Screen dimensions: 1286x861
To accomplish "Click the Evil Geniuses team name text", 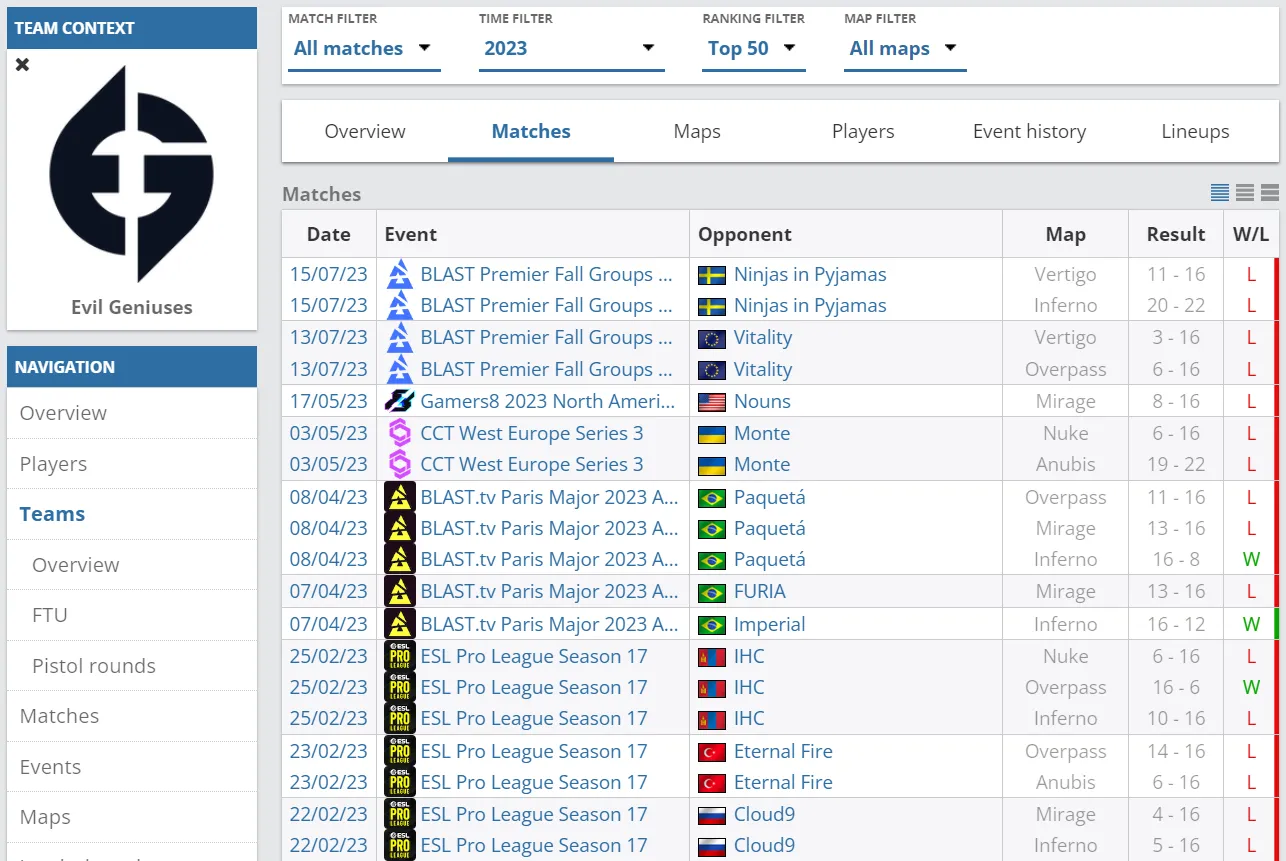I will (132, 308).
